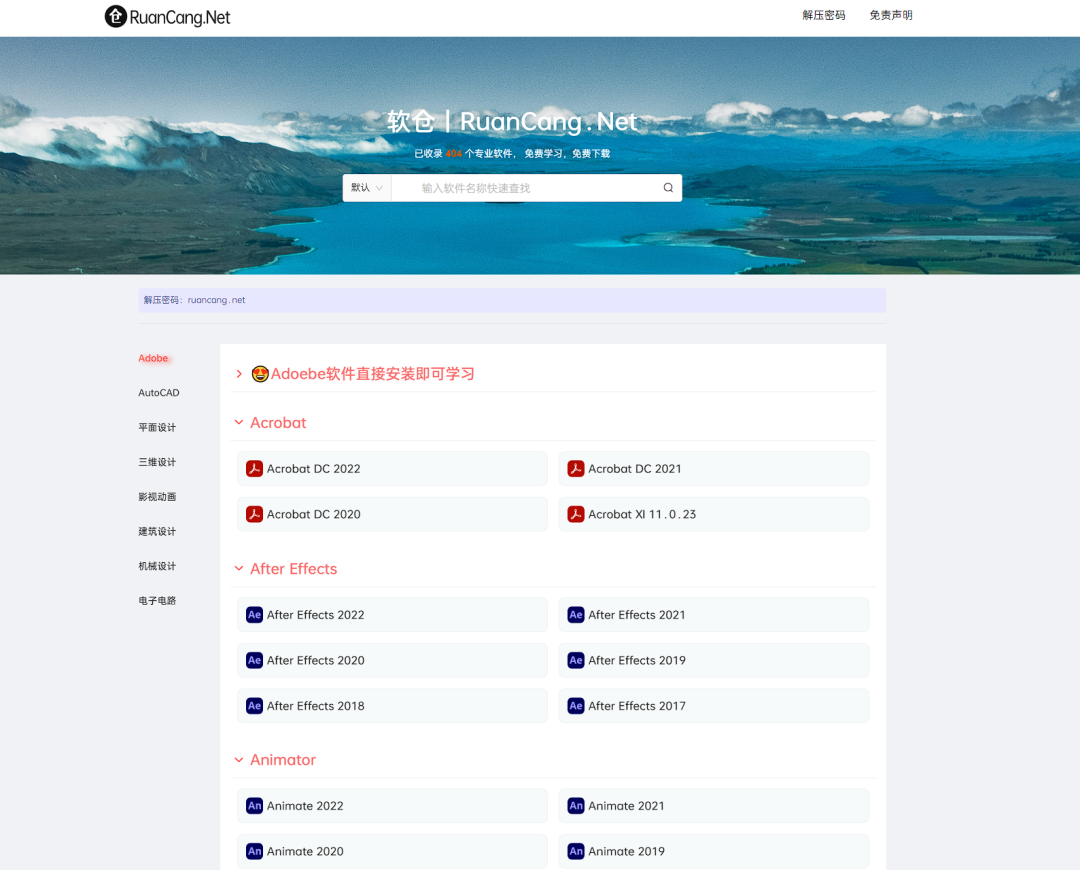Click the Acrobat section heading text
Image resolution: width=1080 pixels, height=870 pixels.
coord(278,422)
